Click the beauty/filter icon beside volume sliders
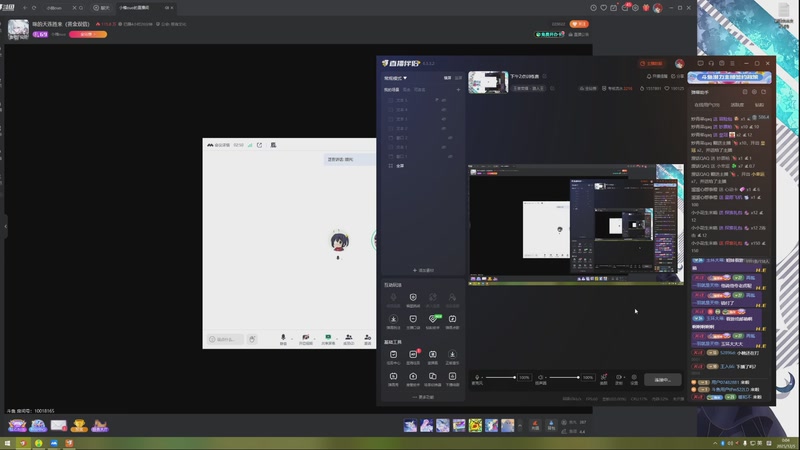This screenshot has width=800, height=450. [x=604, y=379]
